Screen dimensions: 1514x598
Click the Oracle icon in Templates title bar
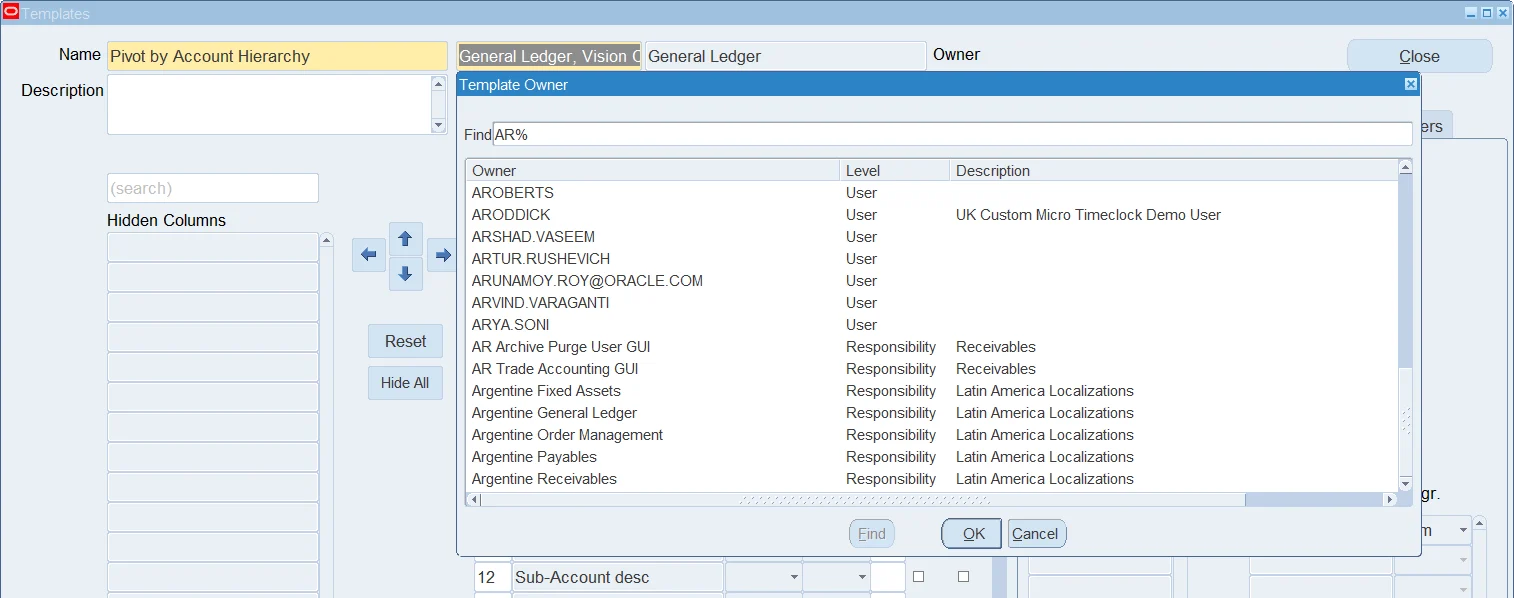coord(11,13)
